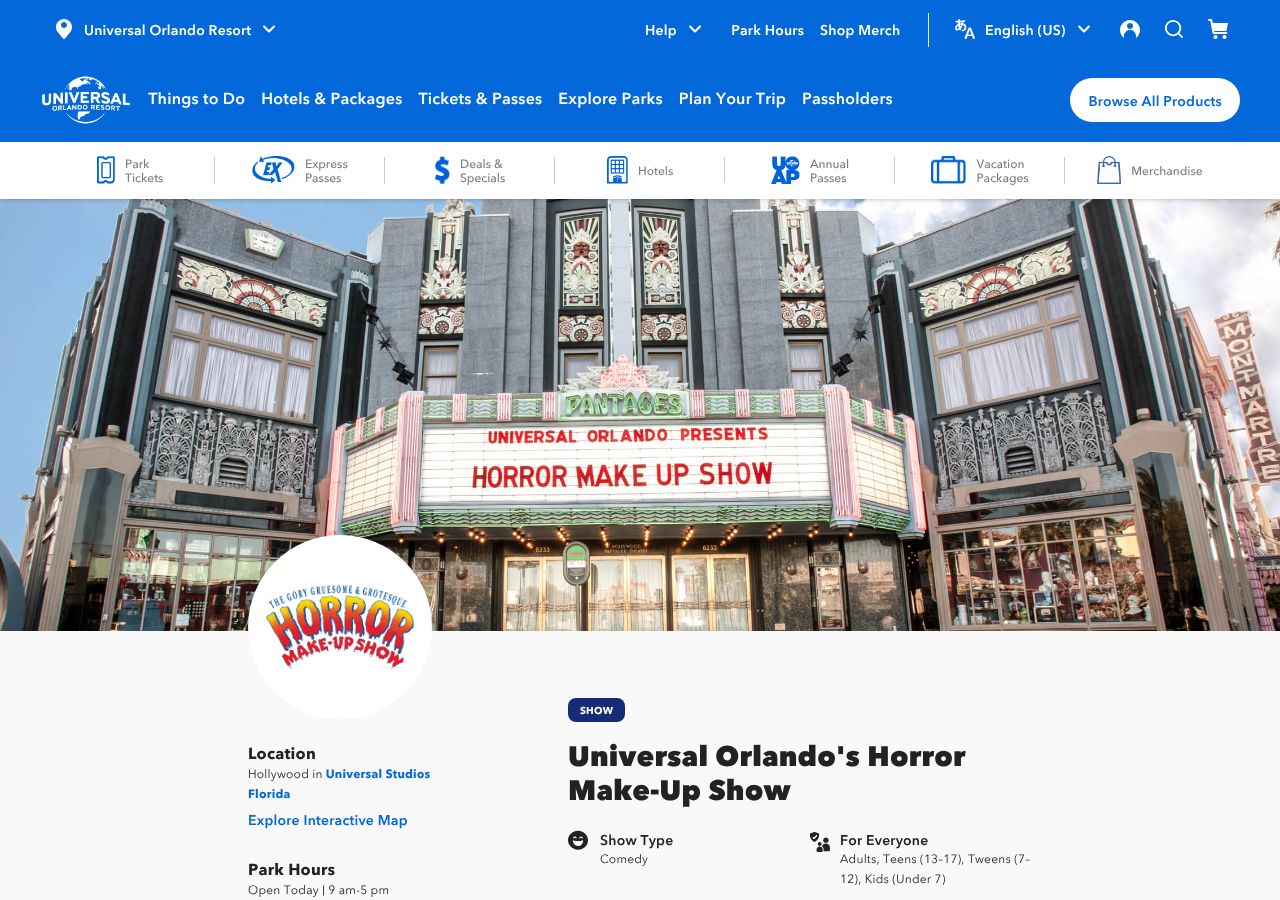The height and width of the screenshot is (900, 1280).
Task: Click the Express Passes EX icon
Action: point(273,170)
